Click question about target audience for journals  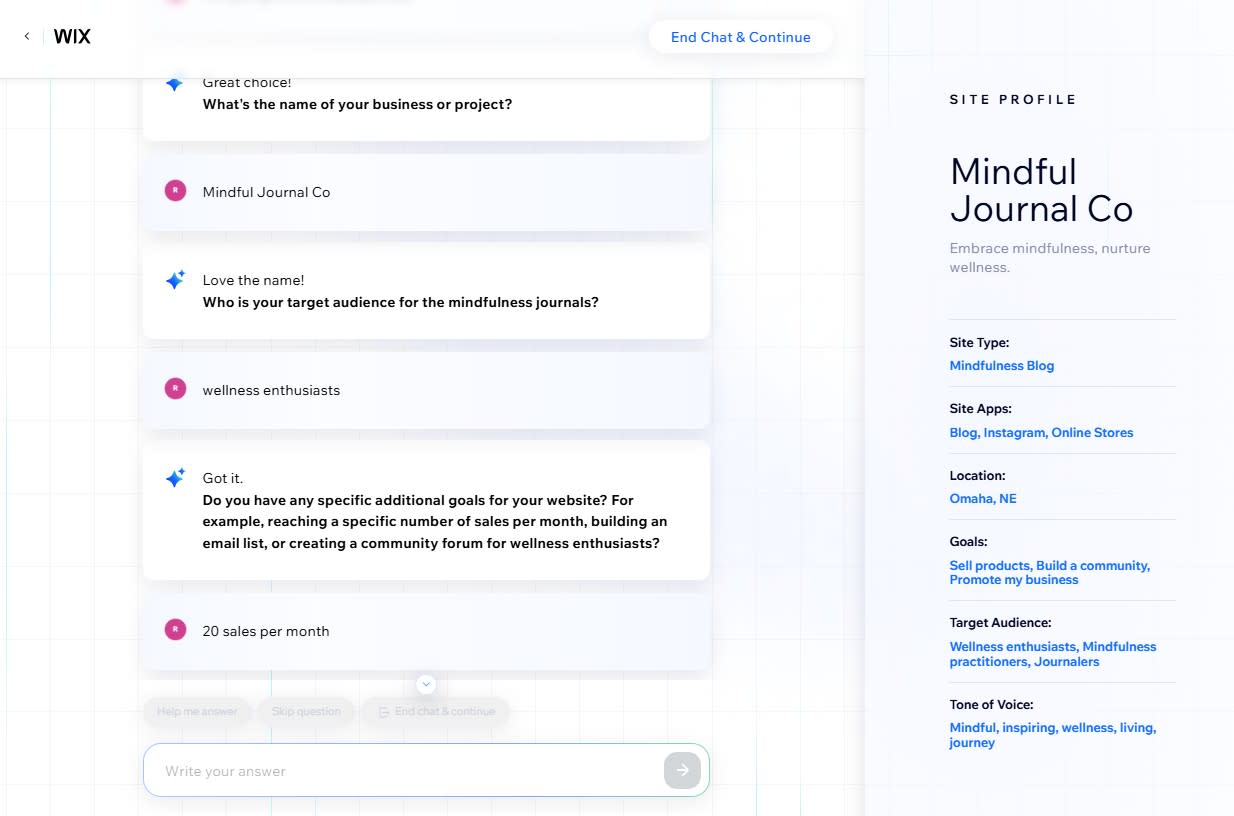coord(400,303)
